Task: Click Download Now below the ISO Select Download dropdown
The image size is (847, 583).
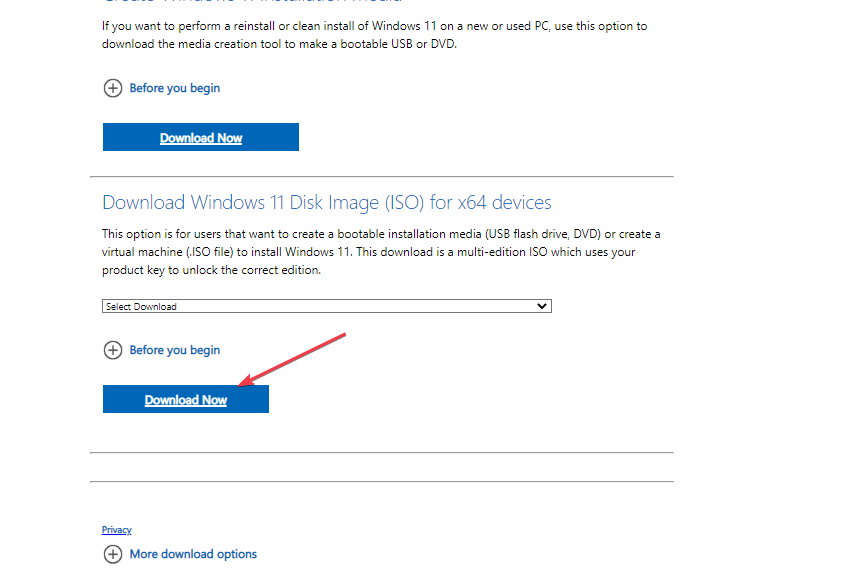Action: click(185, 399)
